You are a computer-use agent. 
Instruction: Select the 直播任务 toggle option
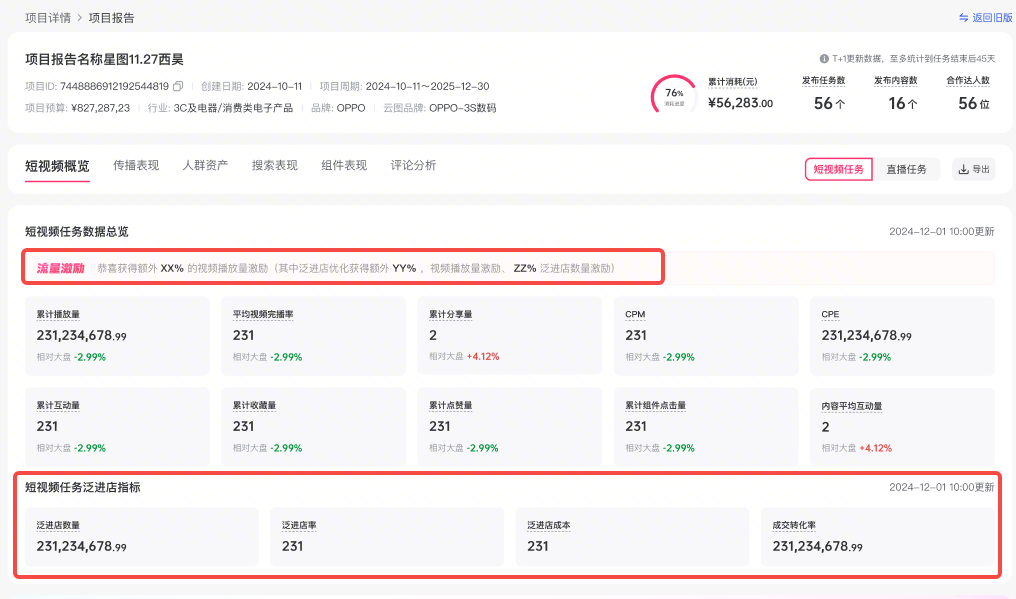click(906, 169)
